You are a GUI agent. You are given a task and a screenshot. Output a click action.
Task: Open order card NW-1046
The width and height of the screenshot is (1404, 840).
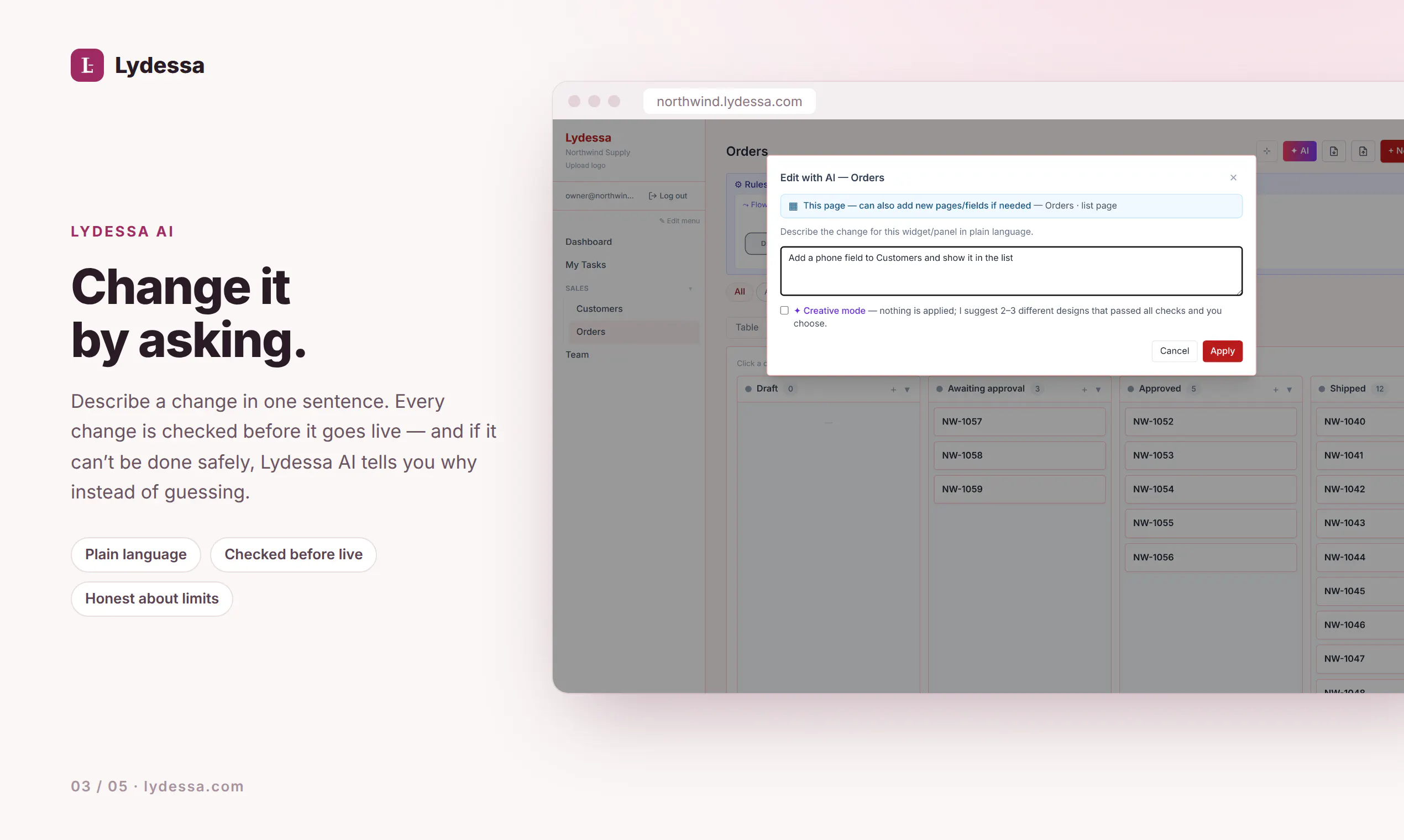[1360, 625]
